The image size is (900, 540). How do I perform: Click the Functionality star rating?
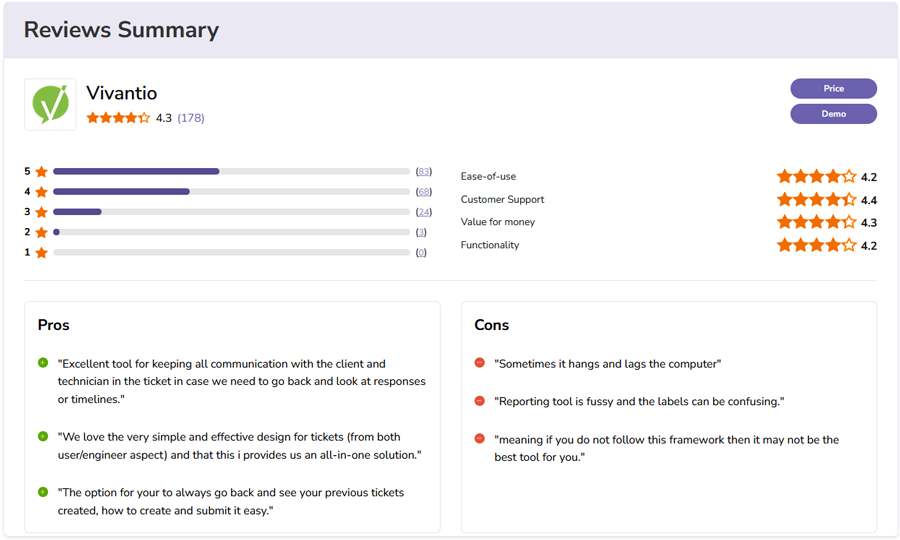817,245
